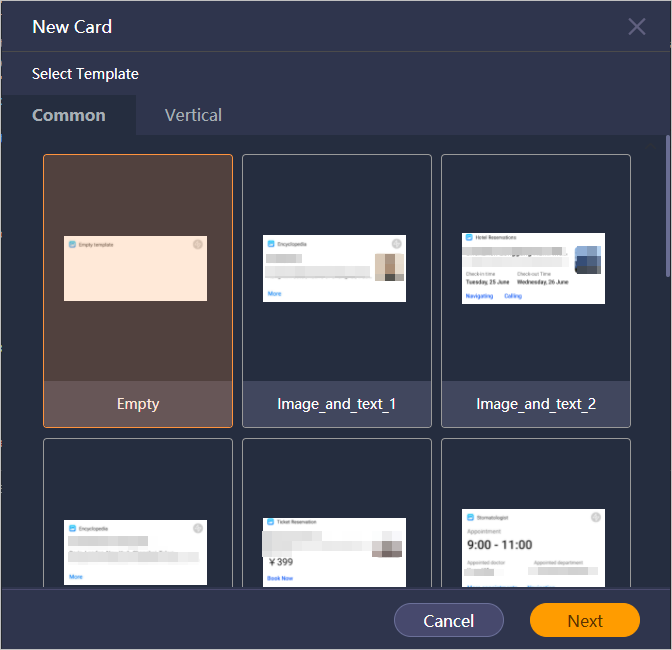This screenshot has width=672, height=650.
Task: Select the Ticket Reservation ¥399 template
Action: 336,513
